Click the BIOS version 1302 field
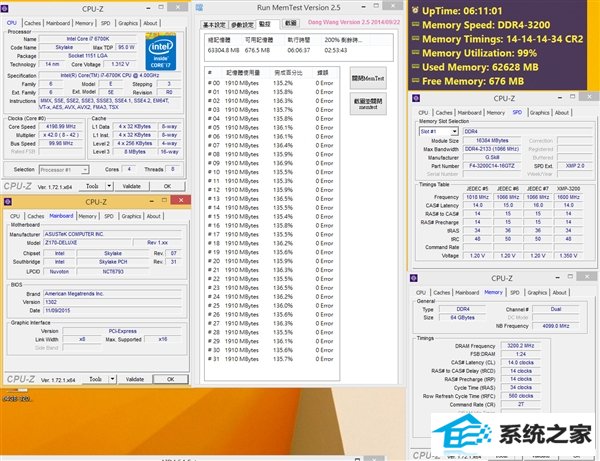Viewport: 600px width, 461px height. tap(112, 302)
